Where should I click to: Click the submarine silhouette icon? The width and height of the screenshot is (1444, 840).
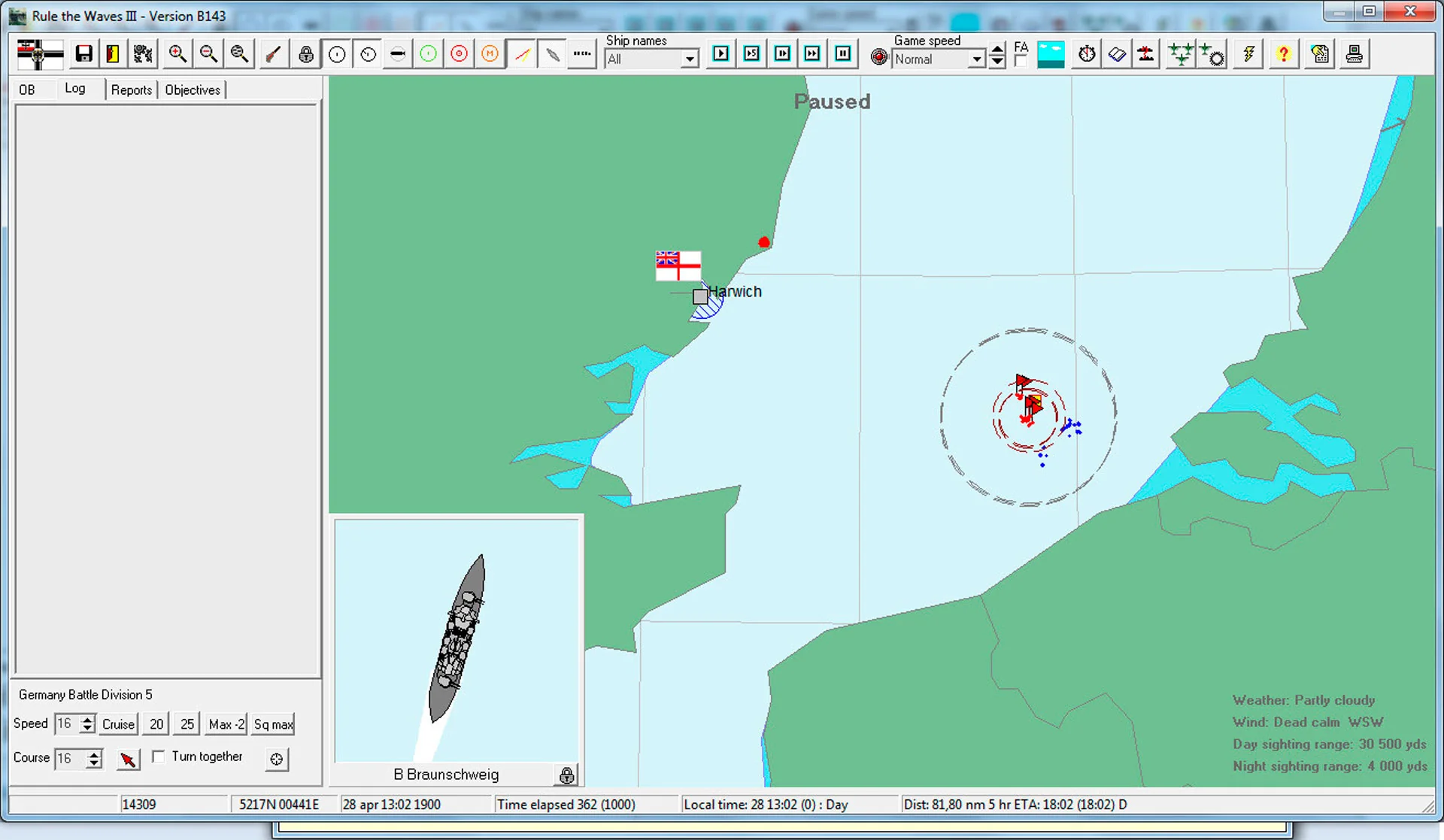click(x=398, y=54)
